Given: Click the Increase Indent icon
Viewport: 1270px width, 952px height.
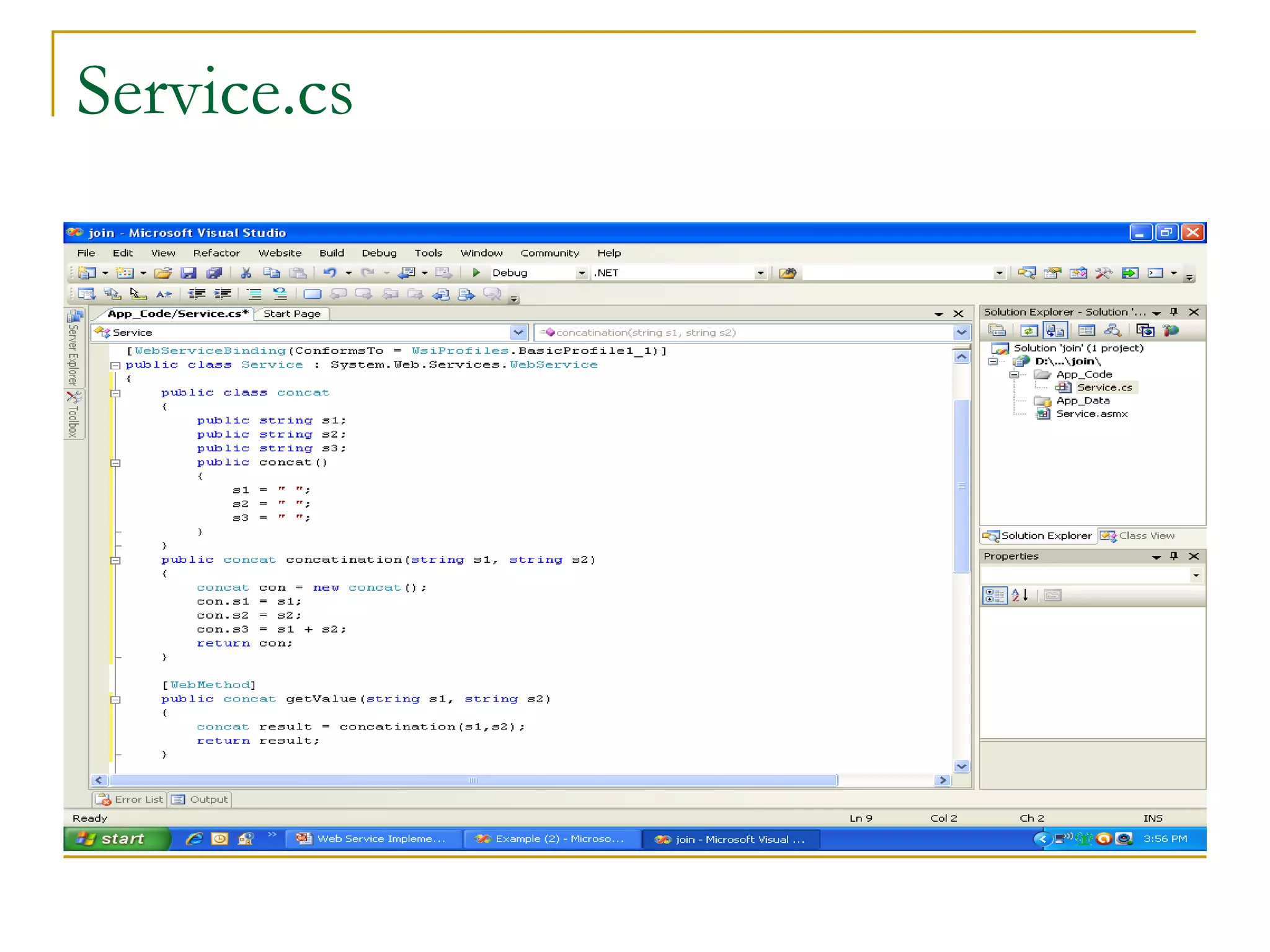Looking at the screenshot, I should (x=222, y=294).
